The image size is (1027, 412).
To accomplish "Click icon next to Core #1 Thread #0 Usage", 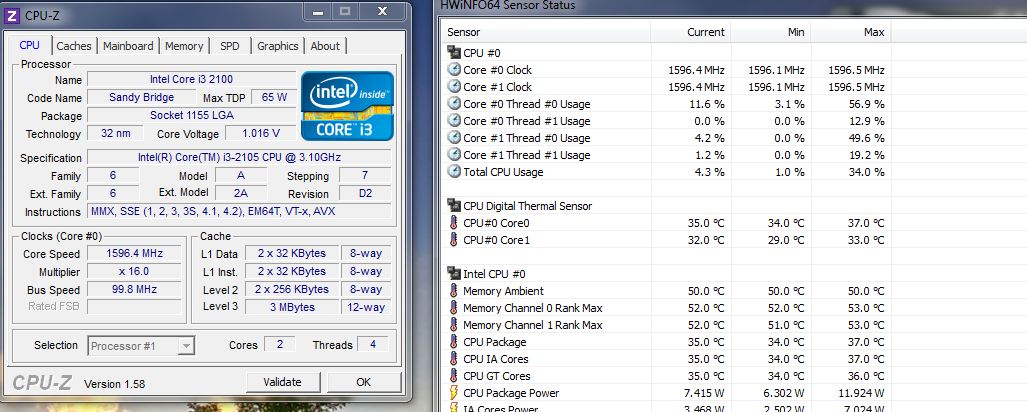I will (454, 138).
